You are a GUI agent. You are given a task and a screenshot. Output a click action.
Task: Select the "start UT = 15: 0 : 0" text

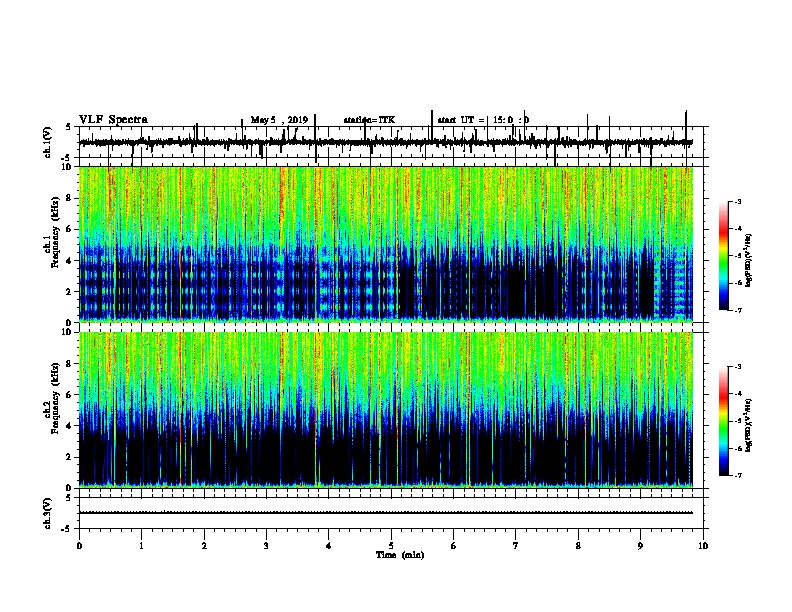click(x=483, y=120)
